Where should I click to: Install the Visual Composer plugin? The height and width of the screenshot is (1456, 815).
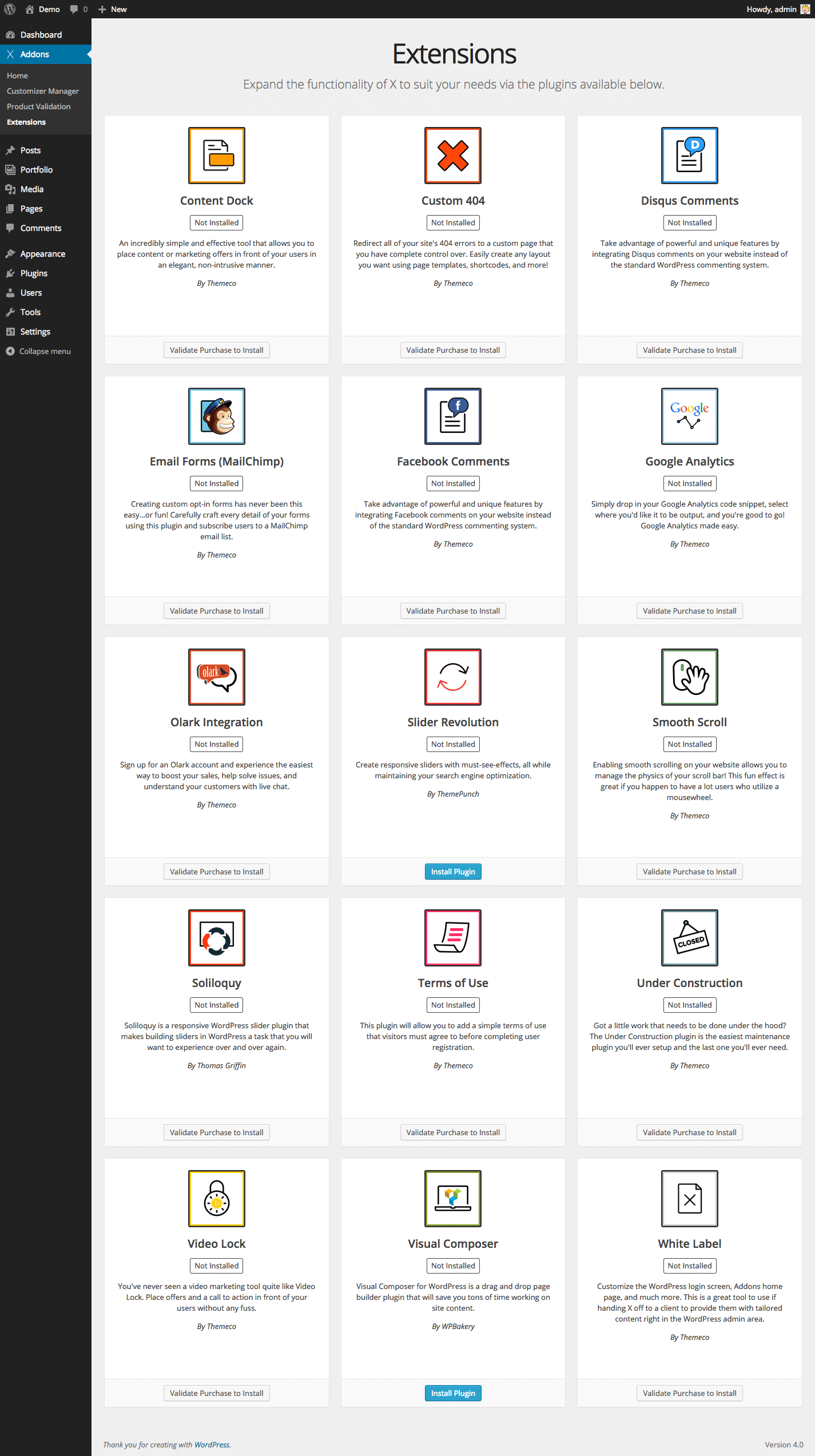tap(452, 1393)
